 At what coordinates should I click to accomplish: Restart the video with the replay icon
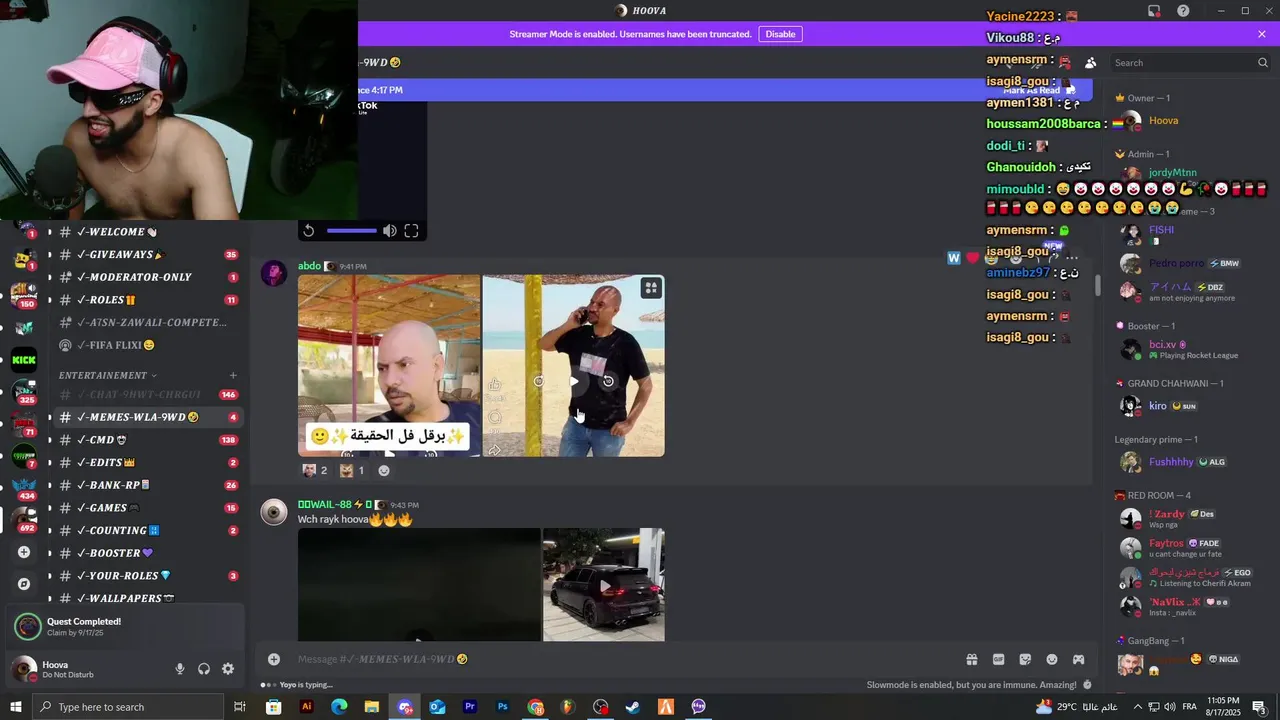[x=309, y=231]
